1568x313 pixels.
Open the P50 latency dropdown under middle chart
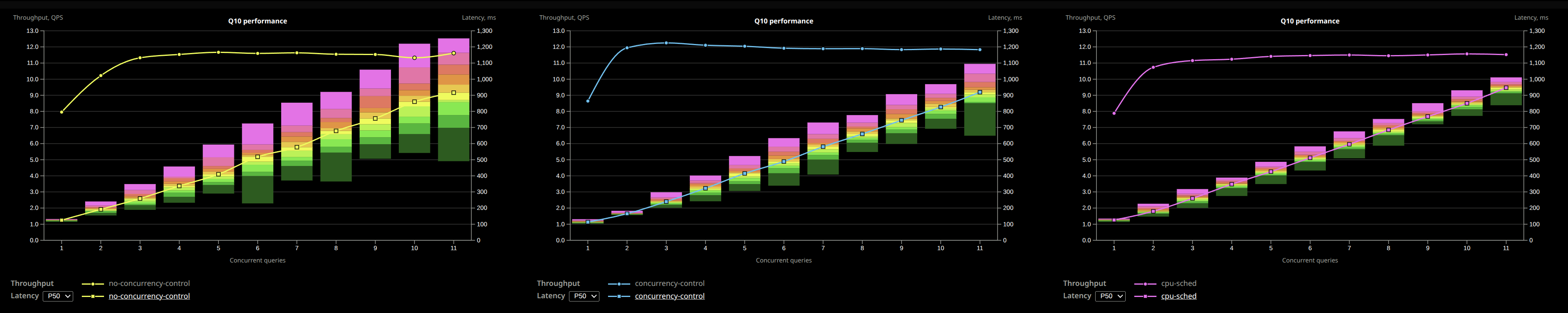(584, 296)
